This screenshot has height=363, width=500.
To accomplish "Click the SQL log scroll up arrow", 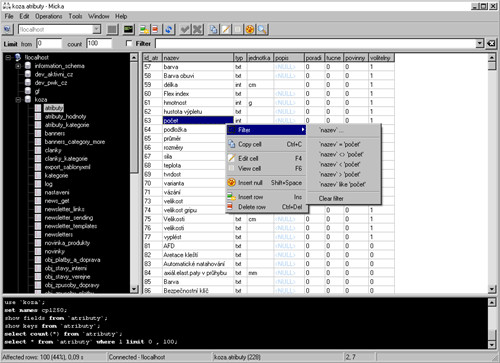I will (x=492, y=302).
